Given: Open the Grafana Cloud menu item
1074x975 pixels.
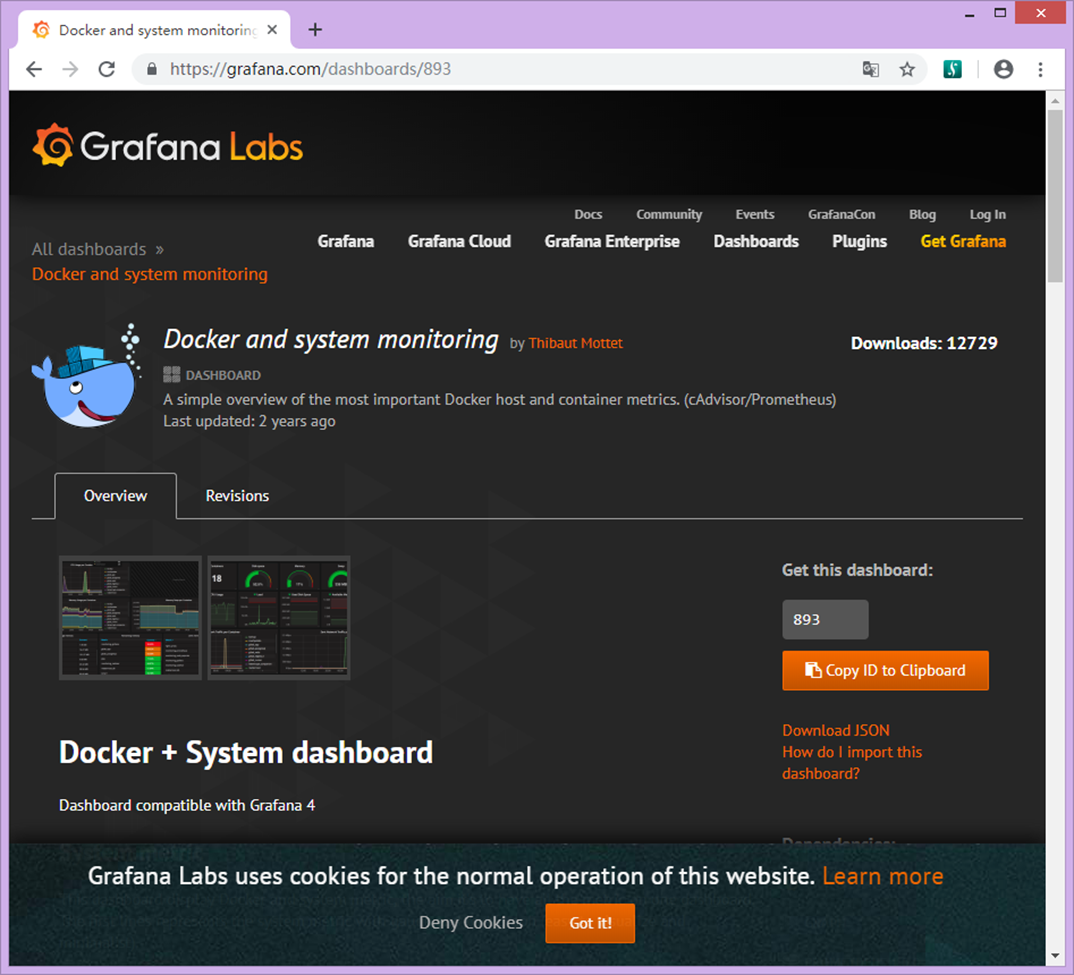Looking at the screenshot, I should pos(460,241).
